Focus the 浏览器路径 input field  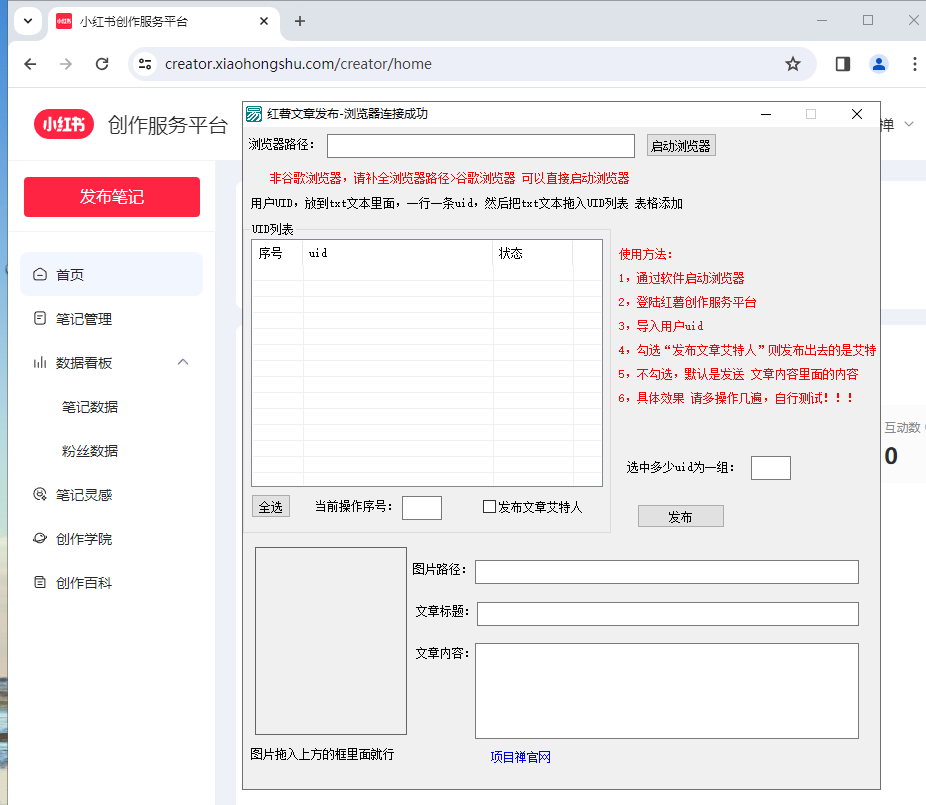tap(481, 146)
